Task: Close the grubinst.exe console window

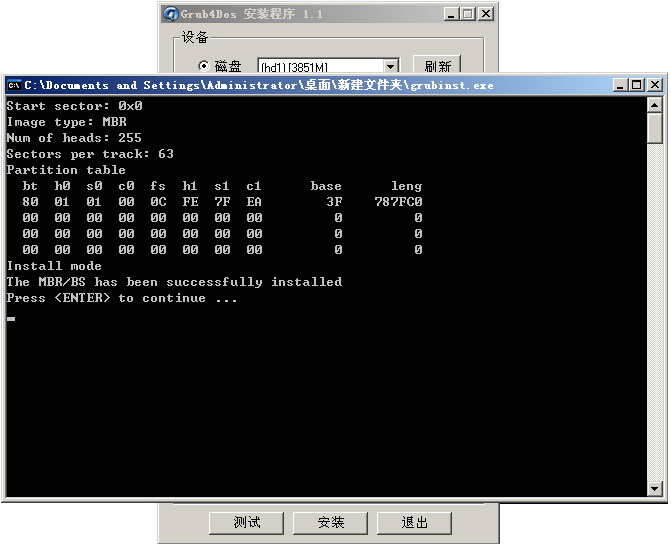Action: coord(655,86)
